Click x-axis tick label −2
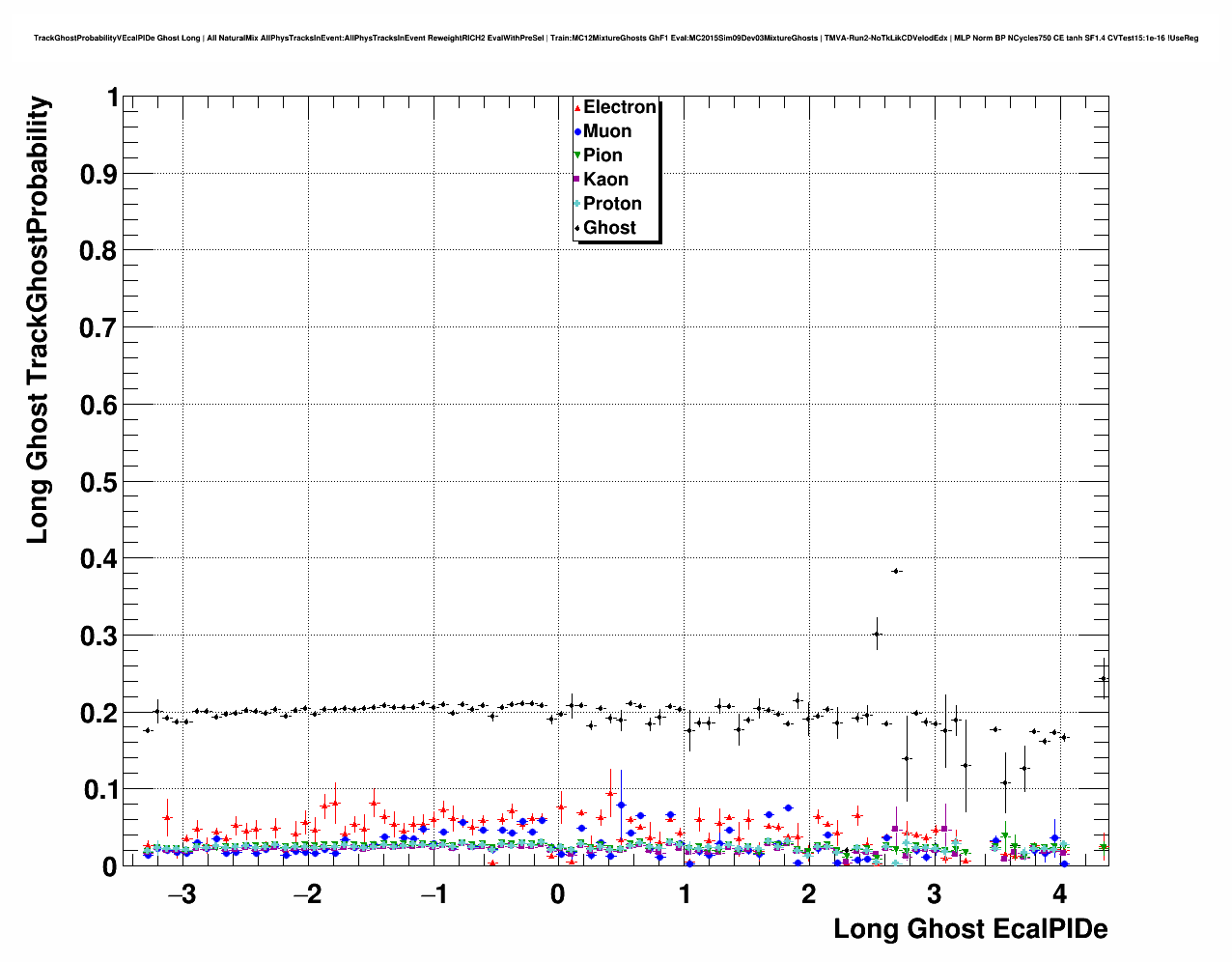This screenshot has width=1232, height=962. (x=306, y=893)
